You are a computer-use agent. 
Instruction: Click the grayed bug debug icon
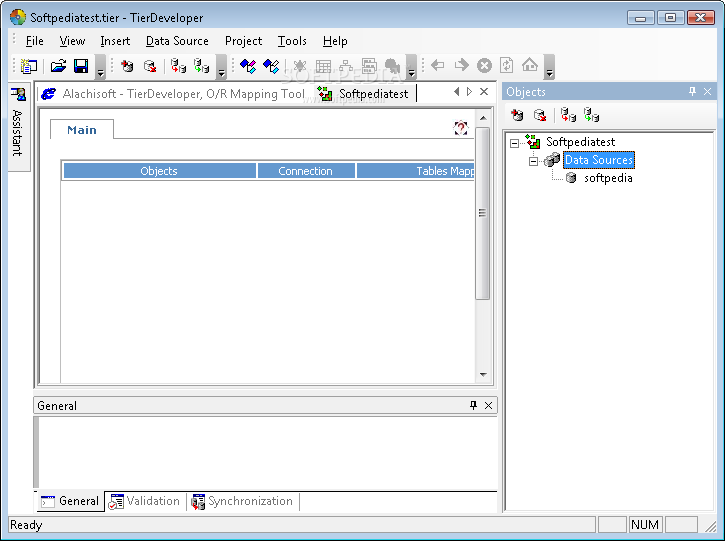click(x=300, y=66)
